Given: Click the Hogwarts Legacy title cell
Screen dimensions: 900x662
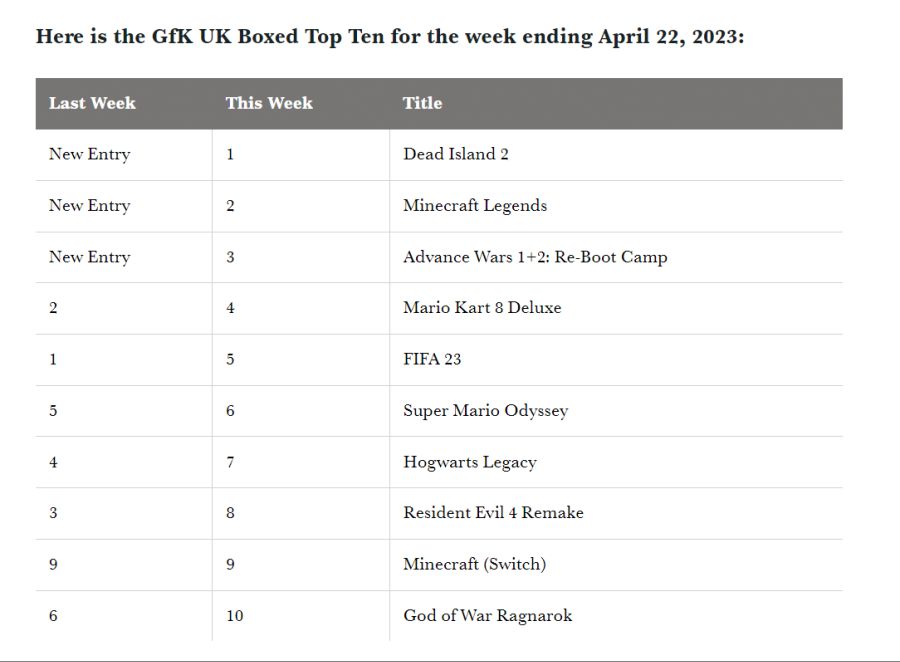Looking at the screenshot, I should coord(470,462).
